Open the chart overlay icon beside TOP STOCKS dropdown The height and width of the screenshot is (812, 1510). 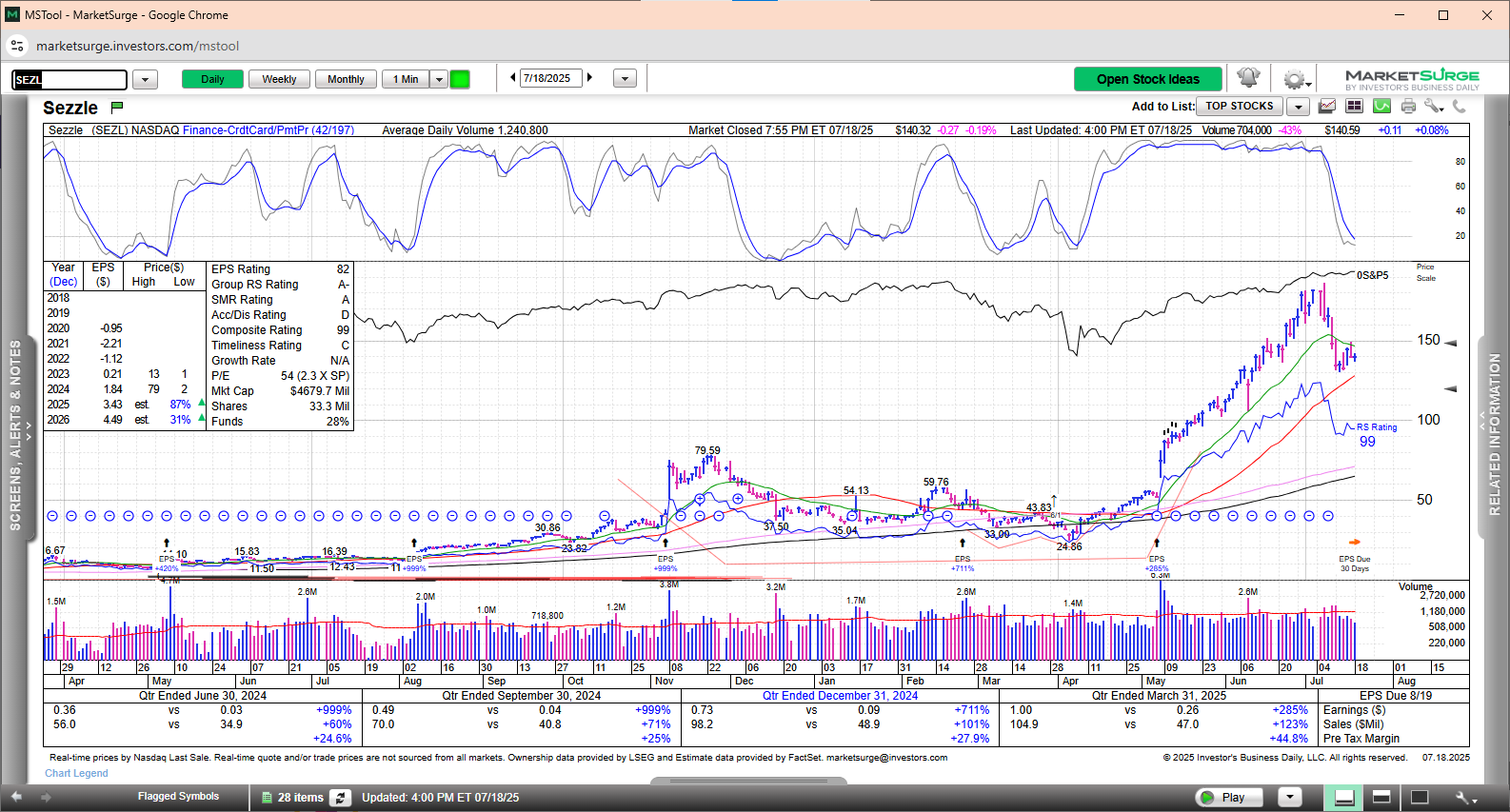pos(1326,107)
